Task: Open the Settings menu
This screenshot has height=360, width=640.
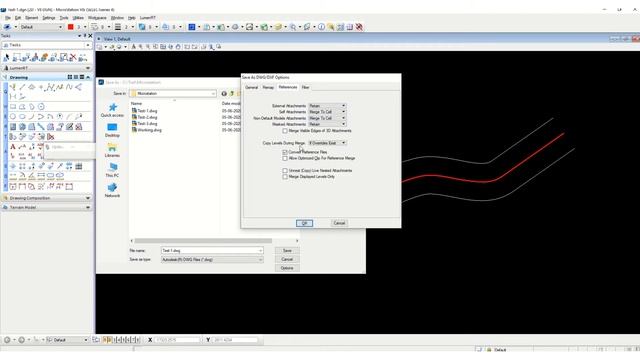Action: [x=49, y=18]
